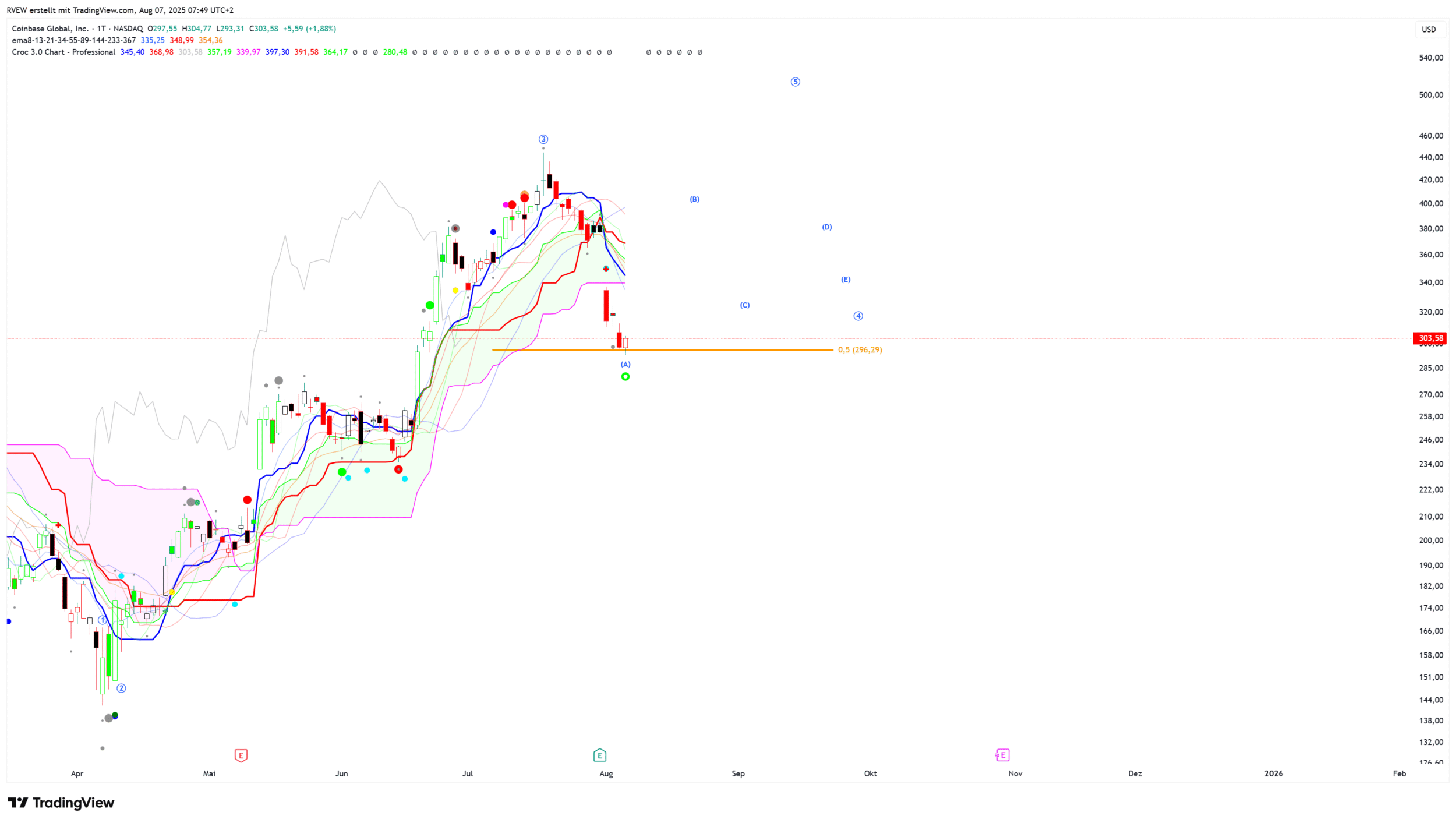Viewport: 1456px width, 823px height.
Task: Select the circled wave 3 label at peak
Action: point(543,139)
